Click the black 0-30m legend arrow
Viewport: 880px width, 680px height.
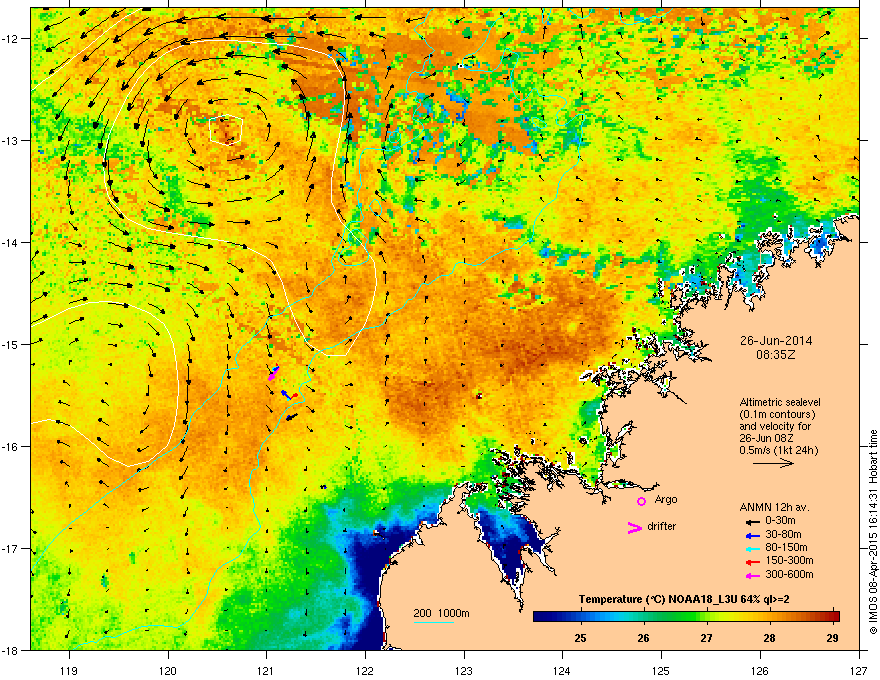(751, 522)
